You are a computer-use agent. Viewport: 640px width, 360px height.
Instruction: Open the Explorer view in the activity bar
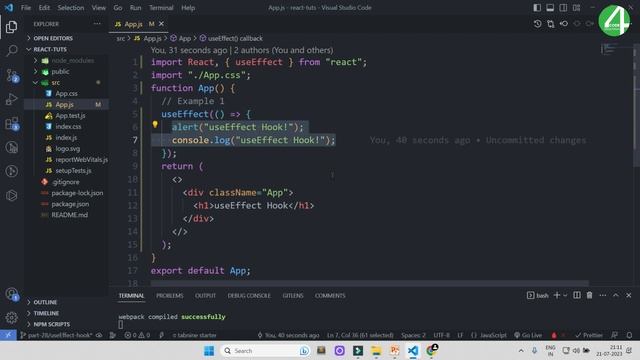(11, 27)
